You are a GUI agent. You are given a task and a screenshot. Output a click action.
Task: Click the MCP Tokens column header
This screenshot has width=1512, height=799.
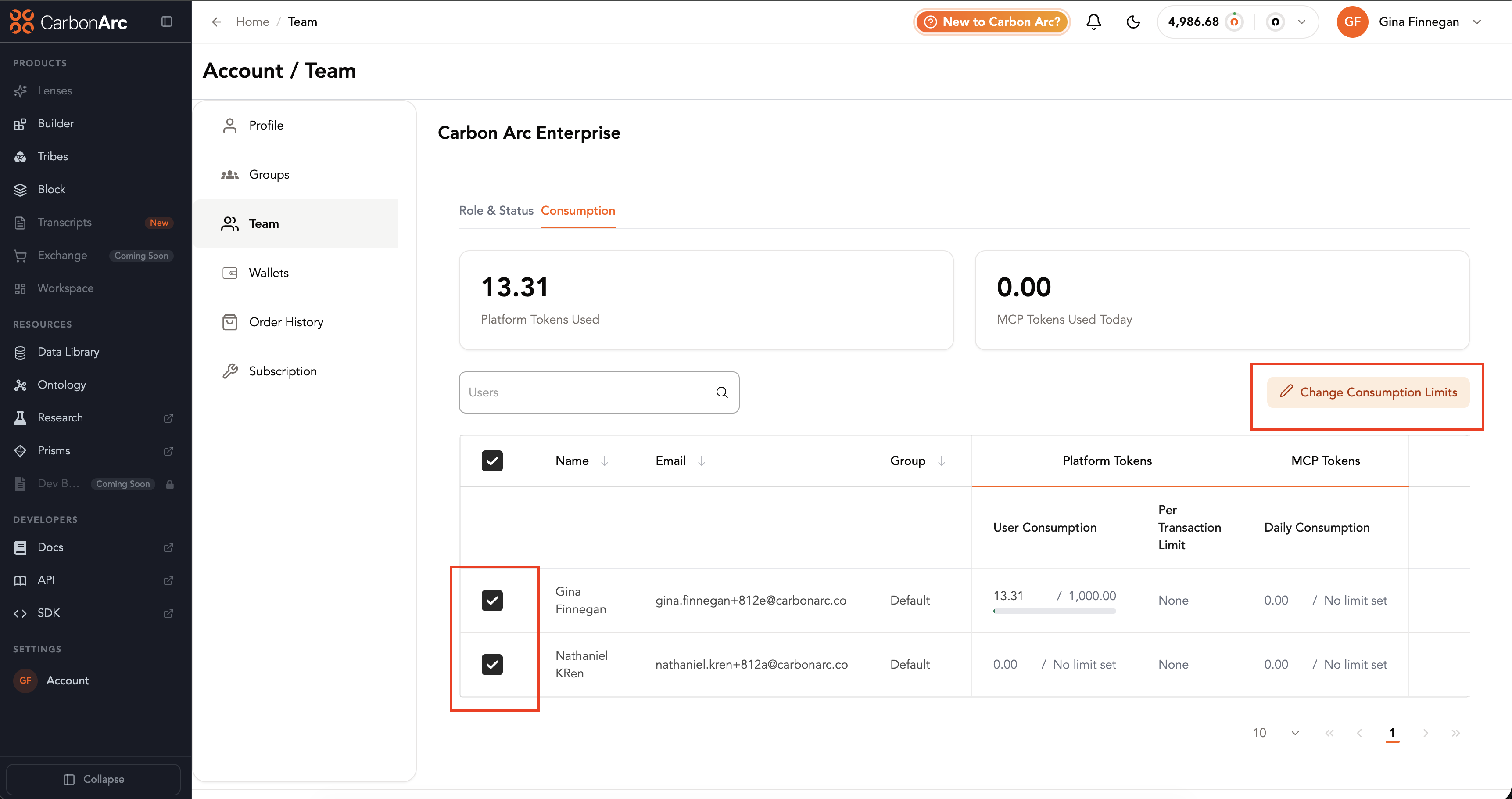[1326, 461]
